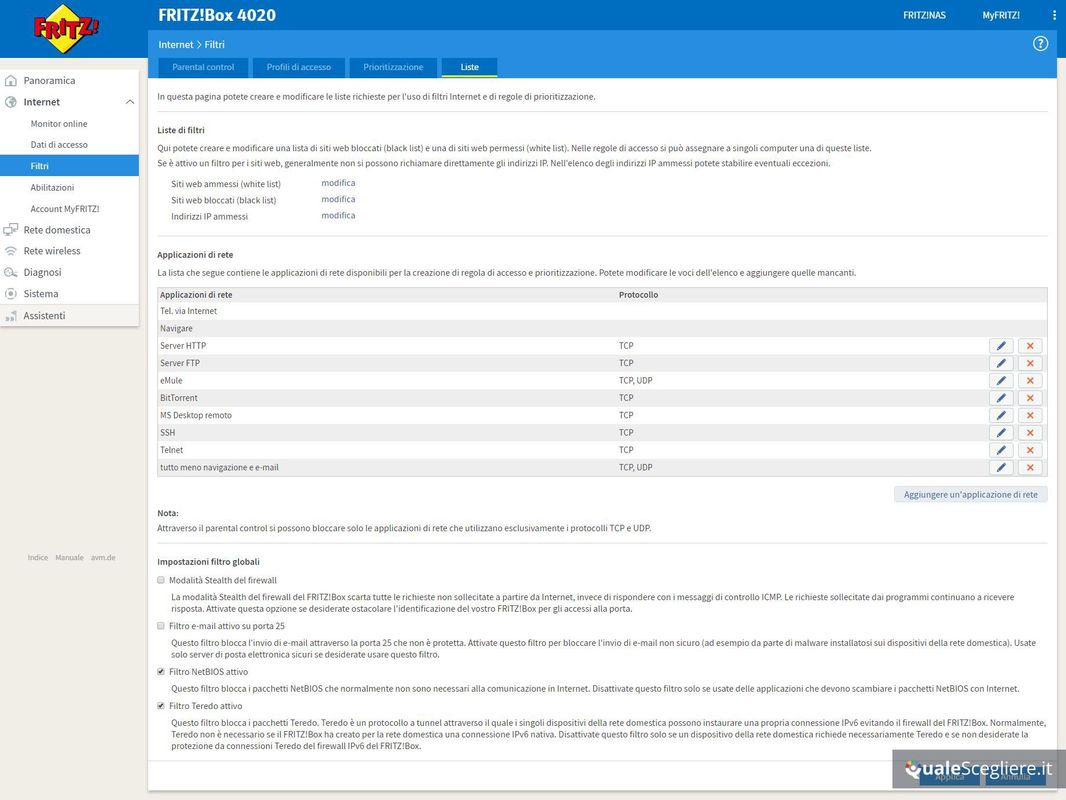The image size is (1066, 800).
Task: Click the FRITZ! logo
Action: click(67, 28)
